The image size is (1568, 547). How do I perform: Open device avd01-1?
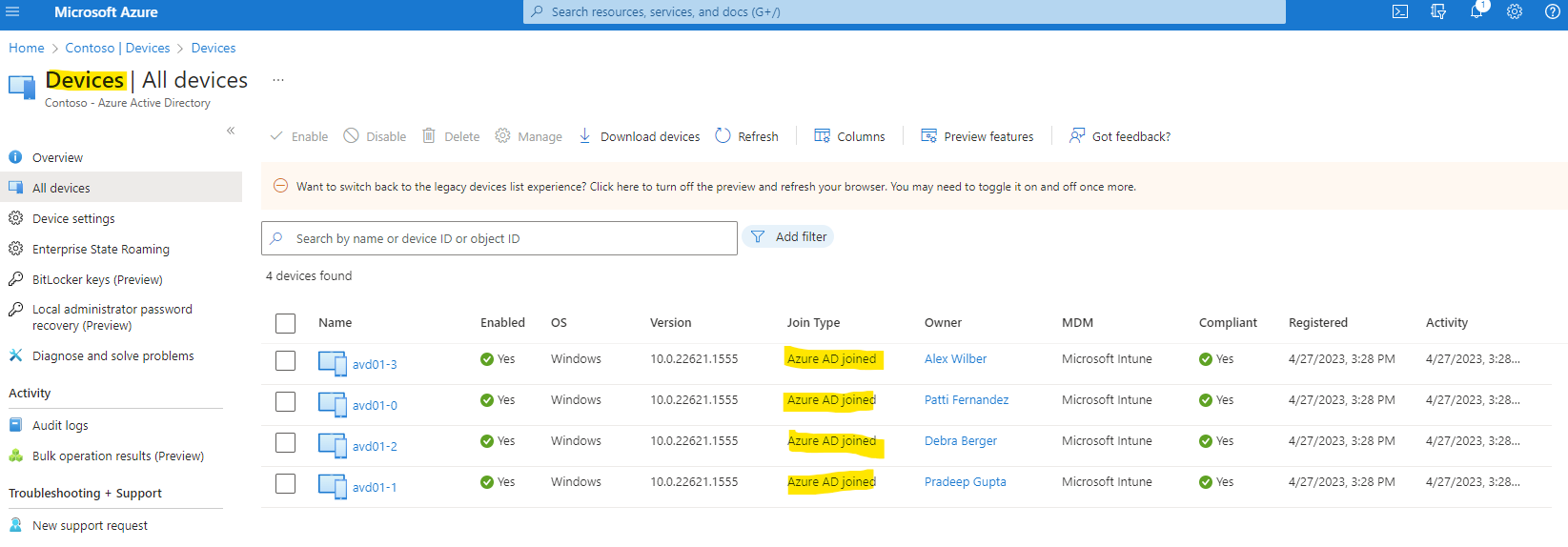tap(375, 487)
